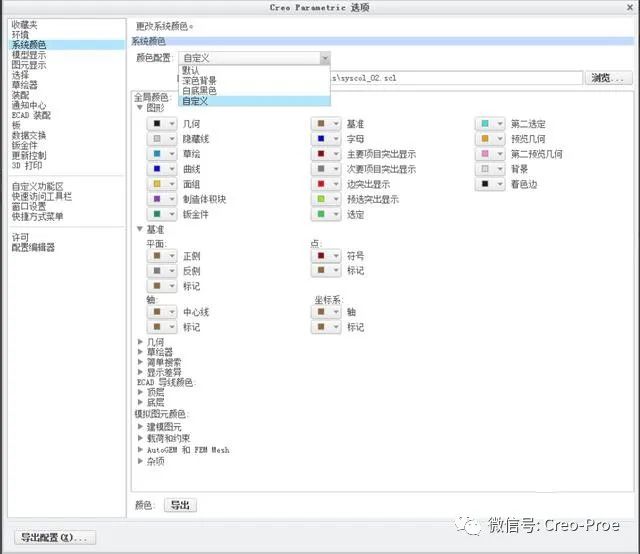Click the syscol file path field
Screen dimensions: 640x554
[456, 78]
